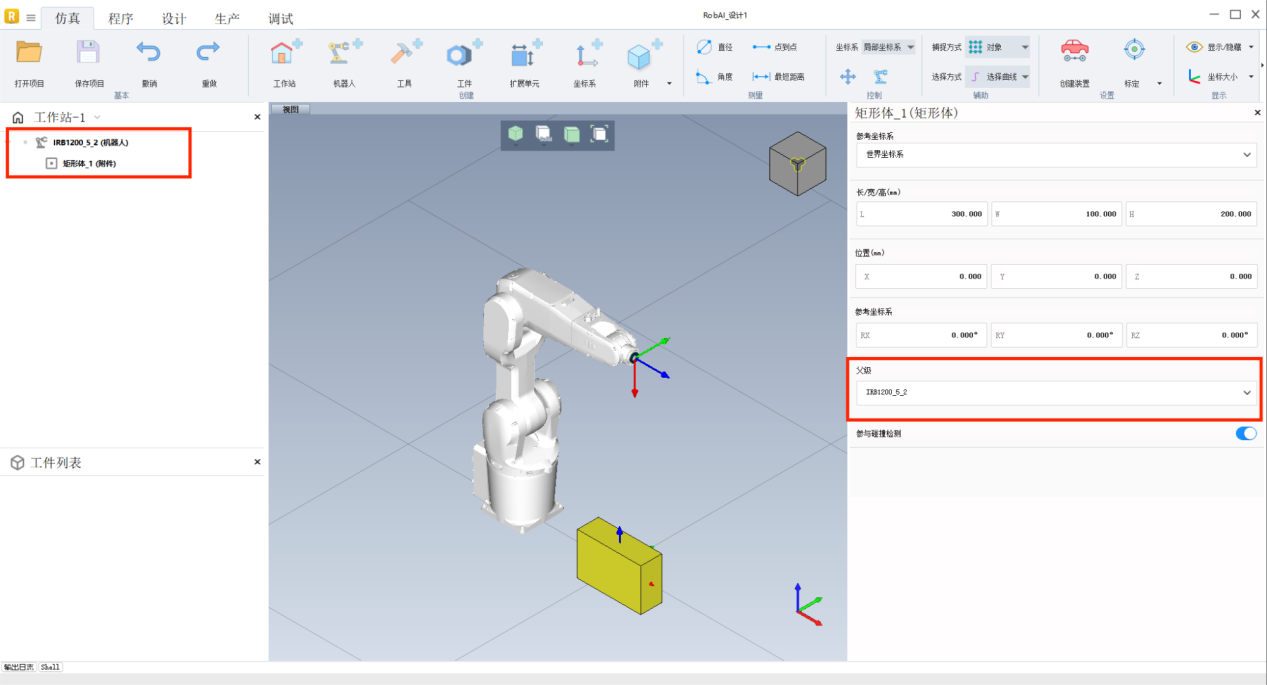Viewport: 1267px width, 685px height.
Task: Toggle the 参与碰撞检测 switch
Action: point(1245,433)
